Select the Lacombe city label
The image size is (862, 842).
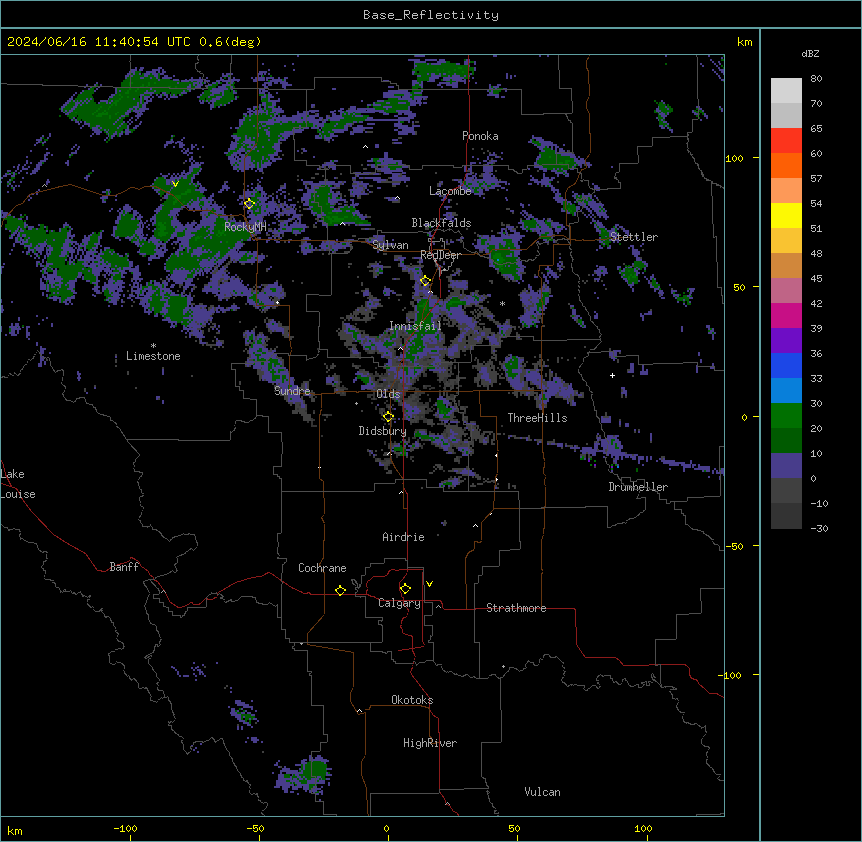click(x=450, y=191)
